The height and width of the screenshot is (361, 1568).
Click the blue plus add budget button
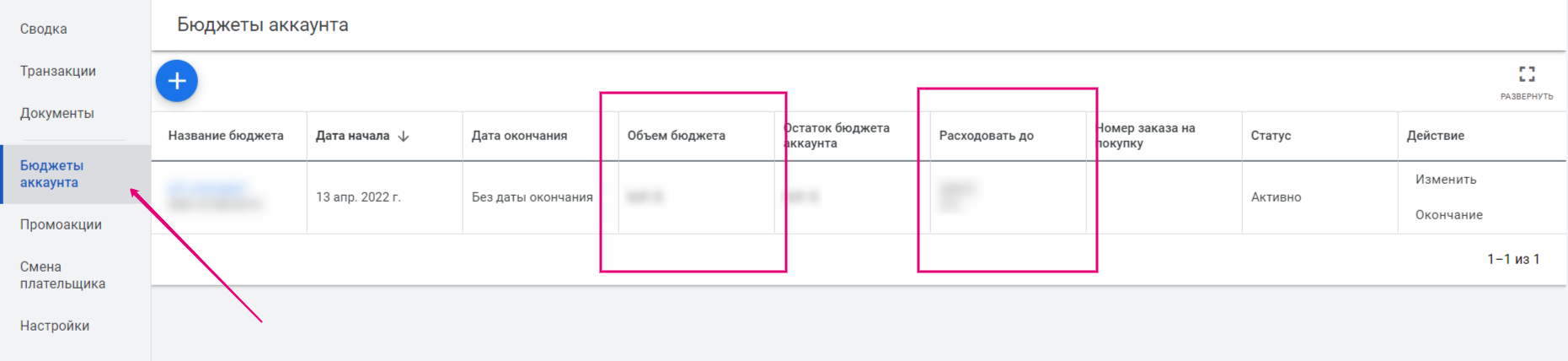coord(177,81)
